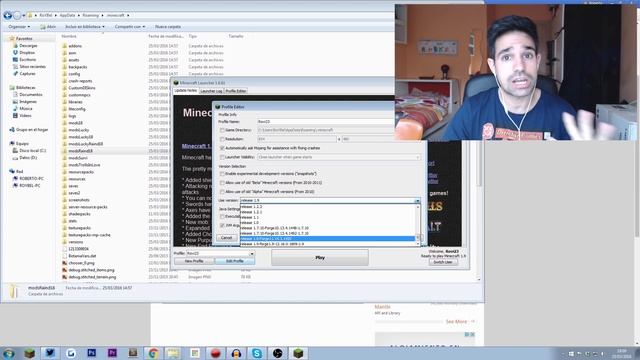Open Compartir con dropdown
The image size is (640, 360).
[x=130, y=27]
